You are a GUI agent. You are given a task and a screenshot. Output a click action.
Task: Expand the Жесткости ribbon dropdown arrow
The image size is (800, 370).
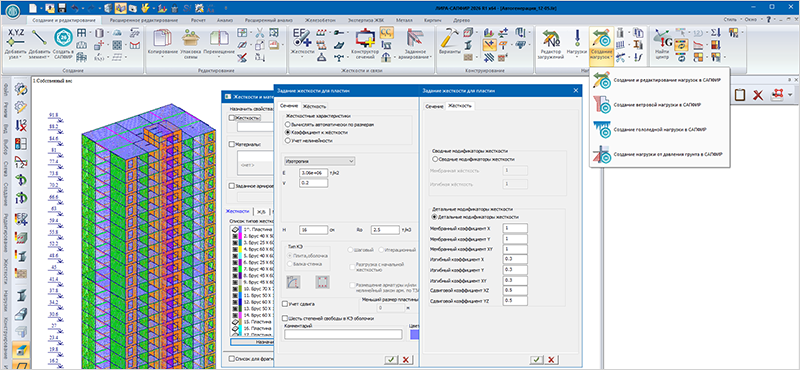point(301,57)
